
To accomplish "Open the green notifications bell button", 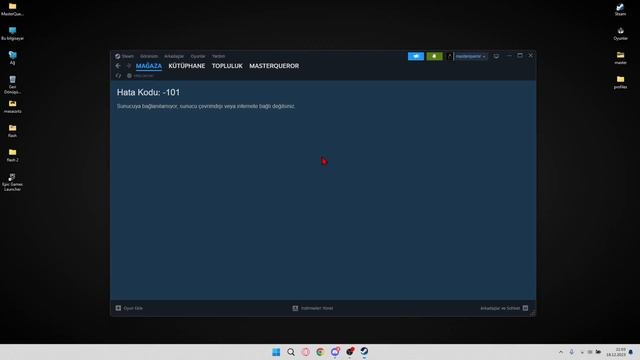I will click(434, 56).
